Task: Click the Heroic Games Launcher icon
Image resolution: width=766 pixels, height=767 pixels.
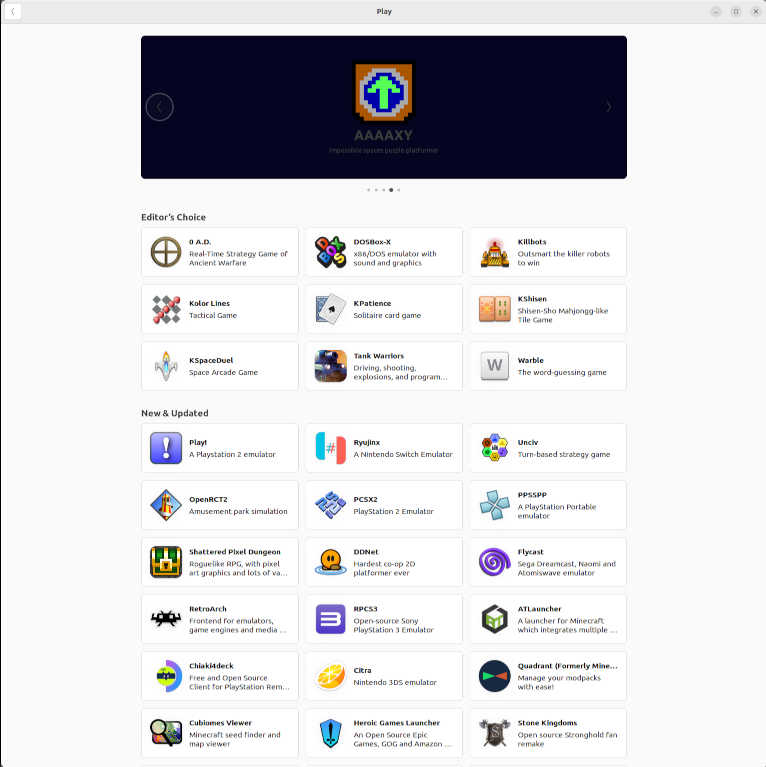Action: click(330, 733)
